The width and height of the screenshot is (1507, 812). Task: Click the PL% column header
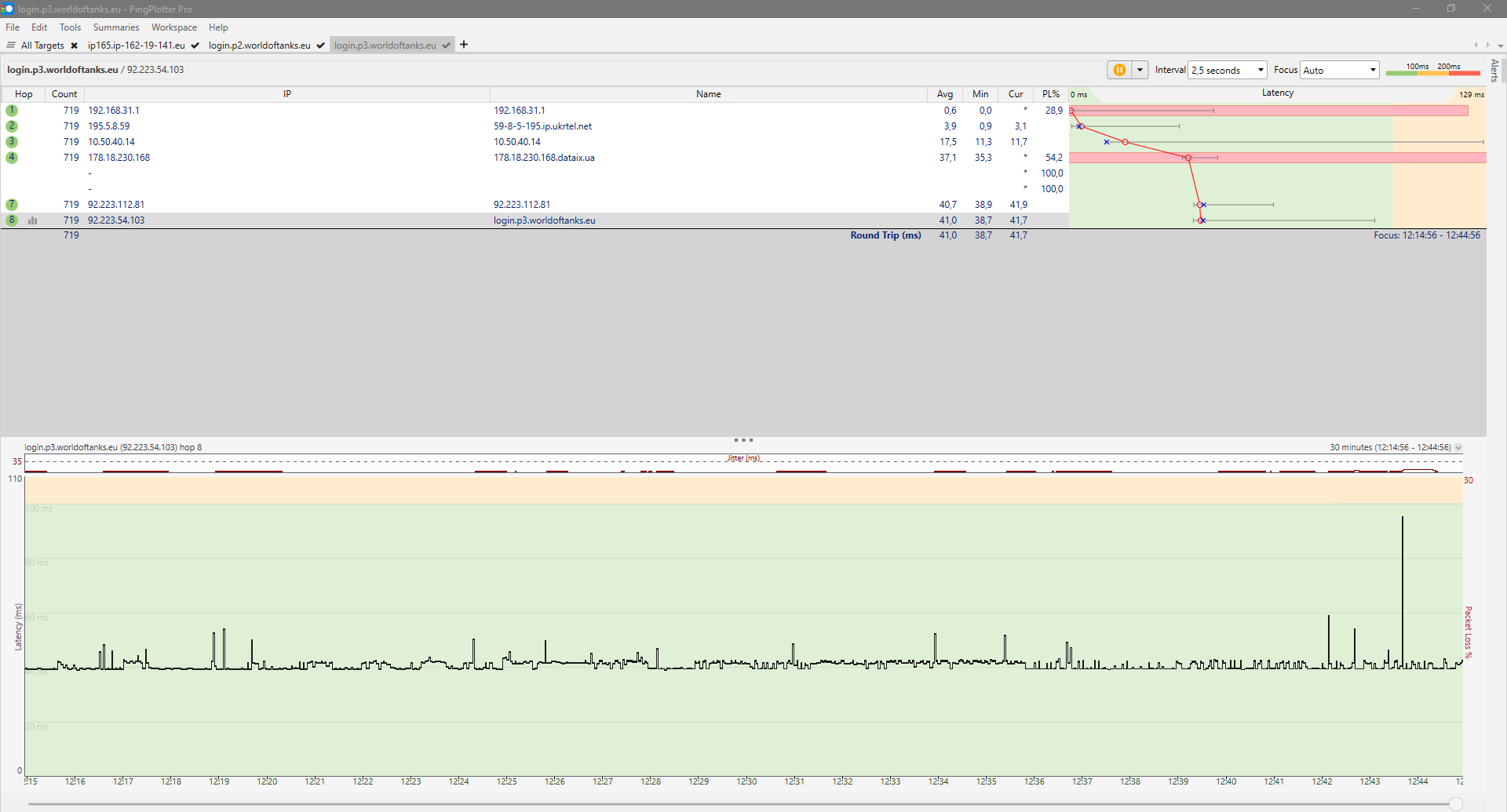1050,94
